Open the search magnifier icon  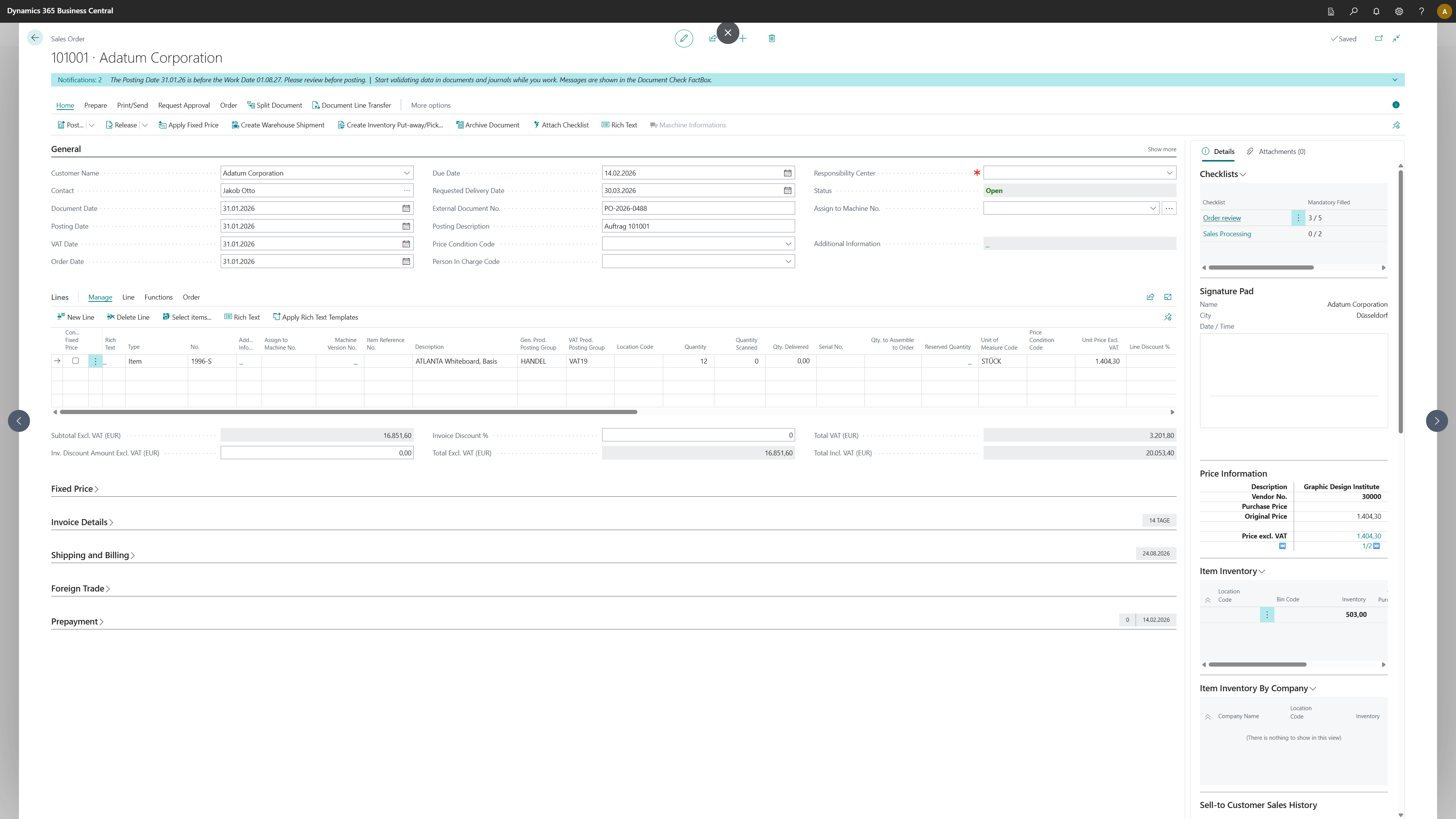[x=1353, y=11]
